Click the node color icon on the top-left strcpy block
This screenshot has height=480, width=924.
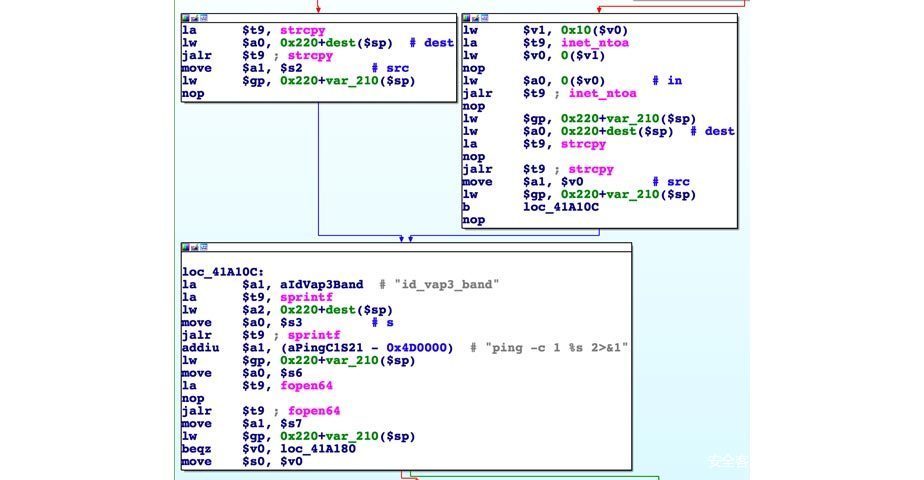coord(186,18)
